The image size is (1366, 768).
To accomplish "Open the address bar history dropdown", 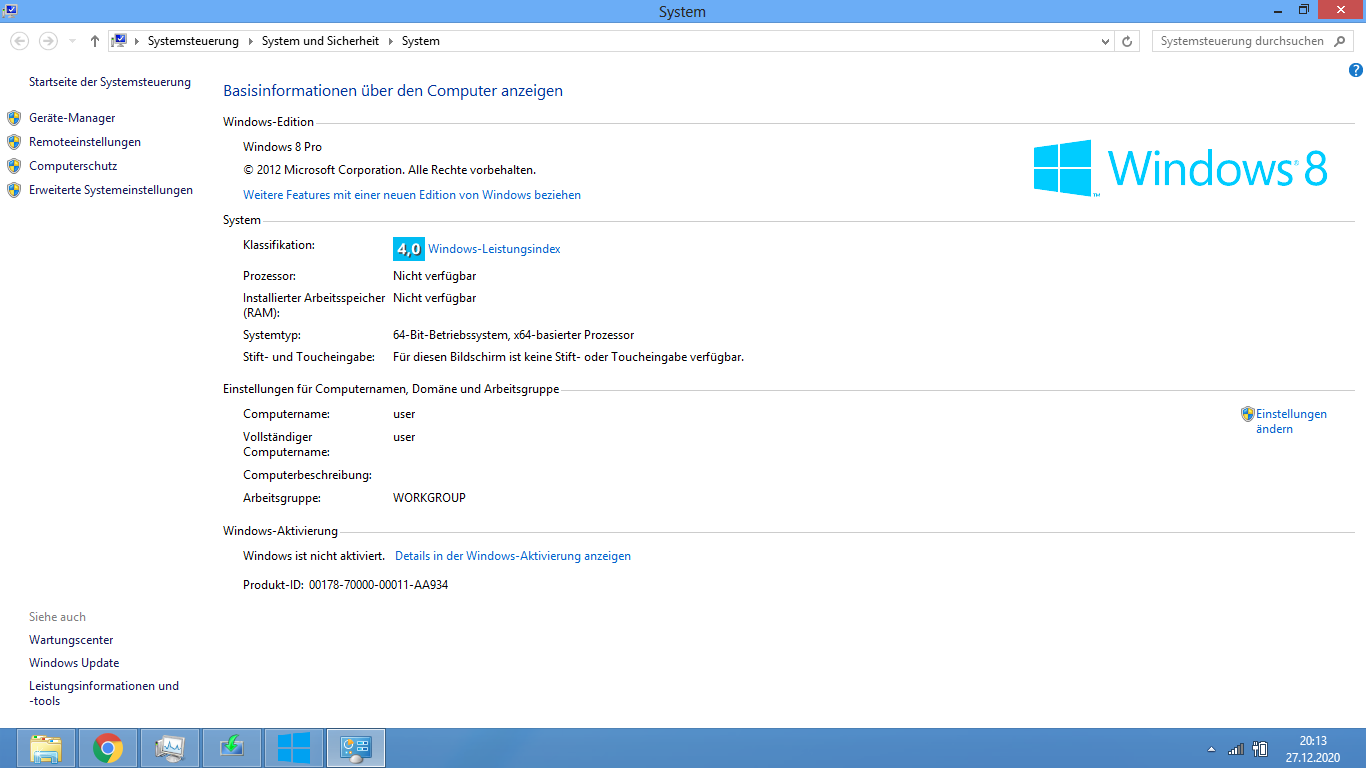I will click(1105, 42).
